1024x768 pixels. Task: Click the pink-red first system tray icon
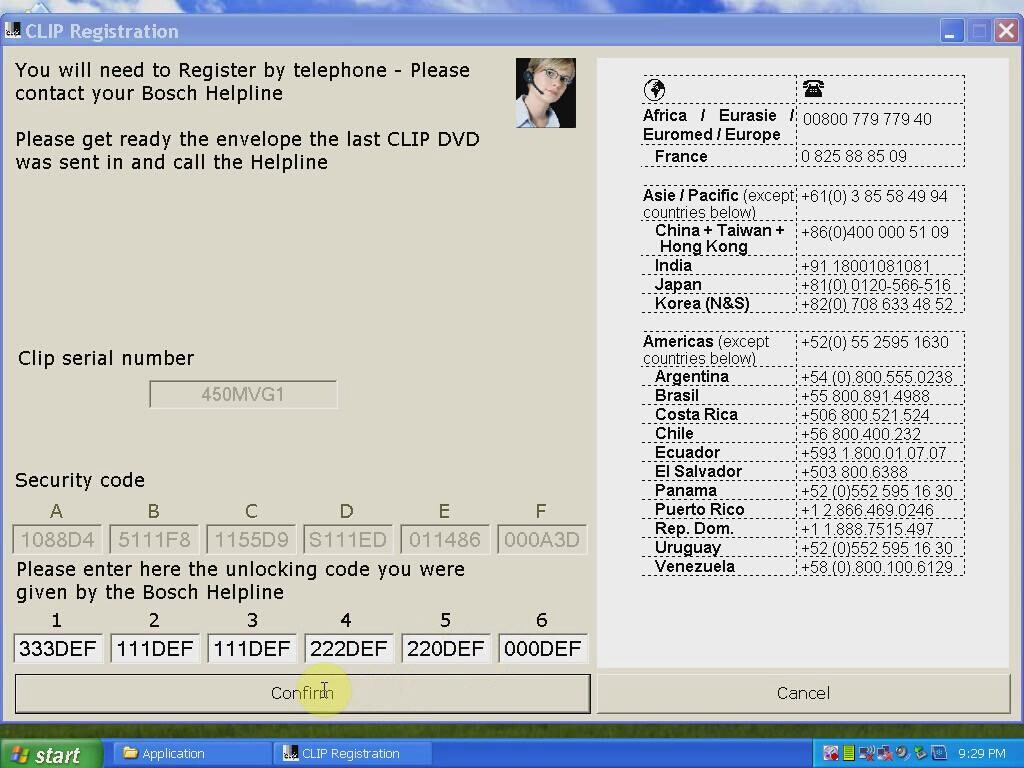coord(830,753)
